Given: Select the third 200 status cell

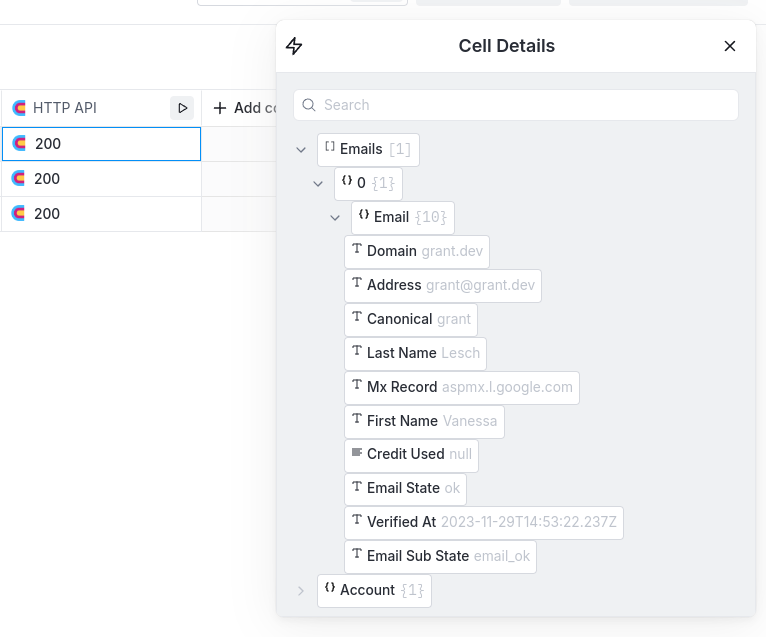Looking at the screenshot, I should [x=101, y=214].
